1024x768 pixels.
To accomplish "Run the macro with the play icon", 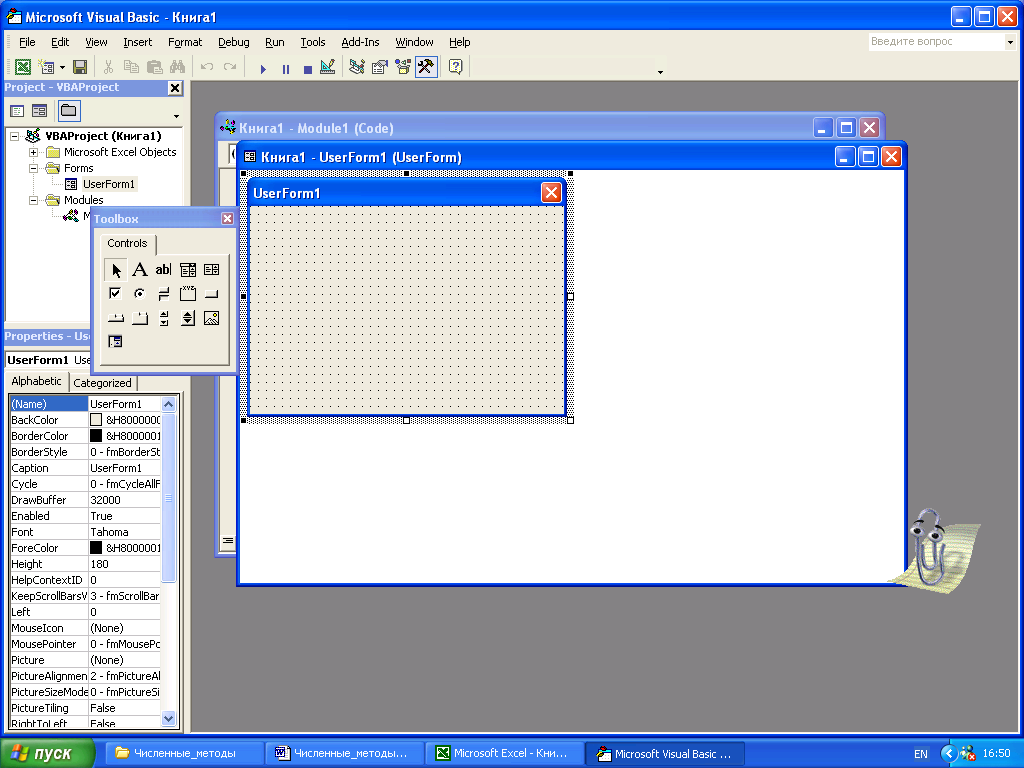I will click(263, 69).
